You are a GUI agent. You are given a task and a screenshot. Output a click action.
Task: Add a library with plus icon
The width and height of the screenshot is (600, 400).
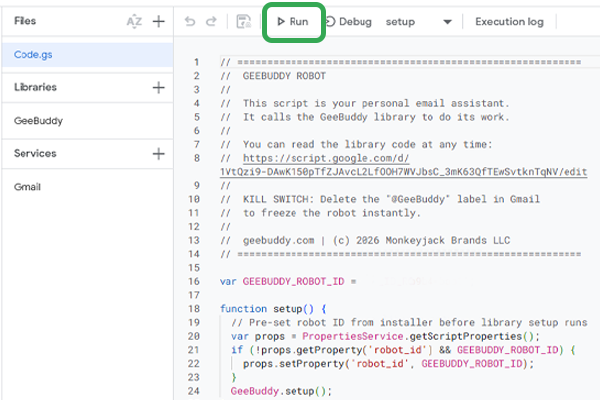tap(158, 88)
